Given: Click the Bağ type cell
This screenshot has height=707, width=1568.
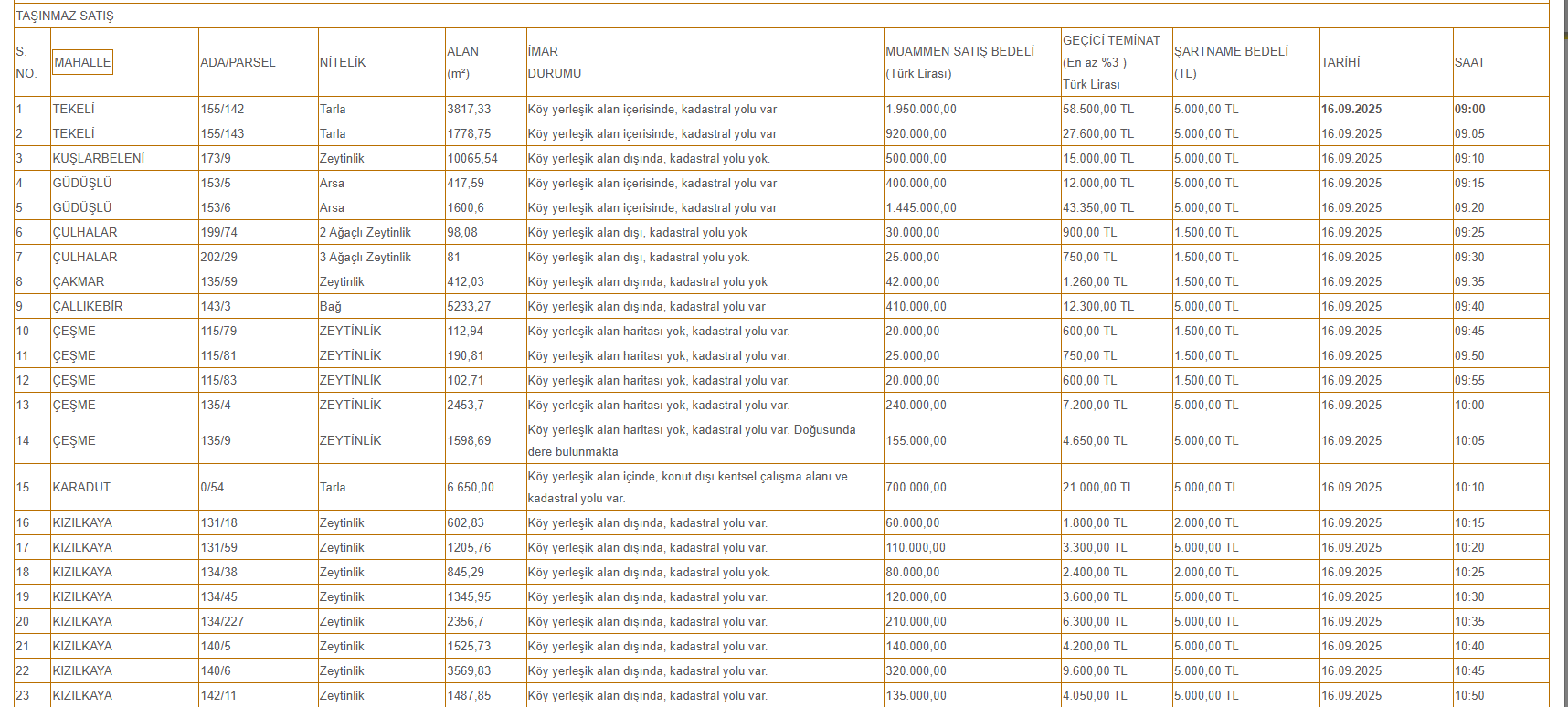Looking at the screenshot, I should click(x=330, y=306).
